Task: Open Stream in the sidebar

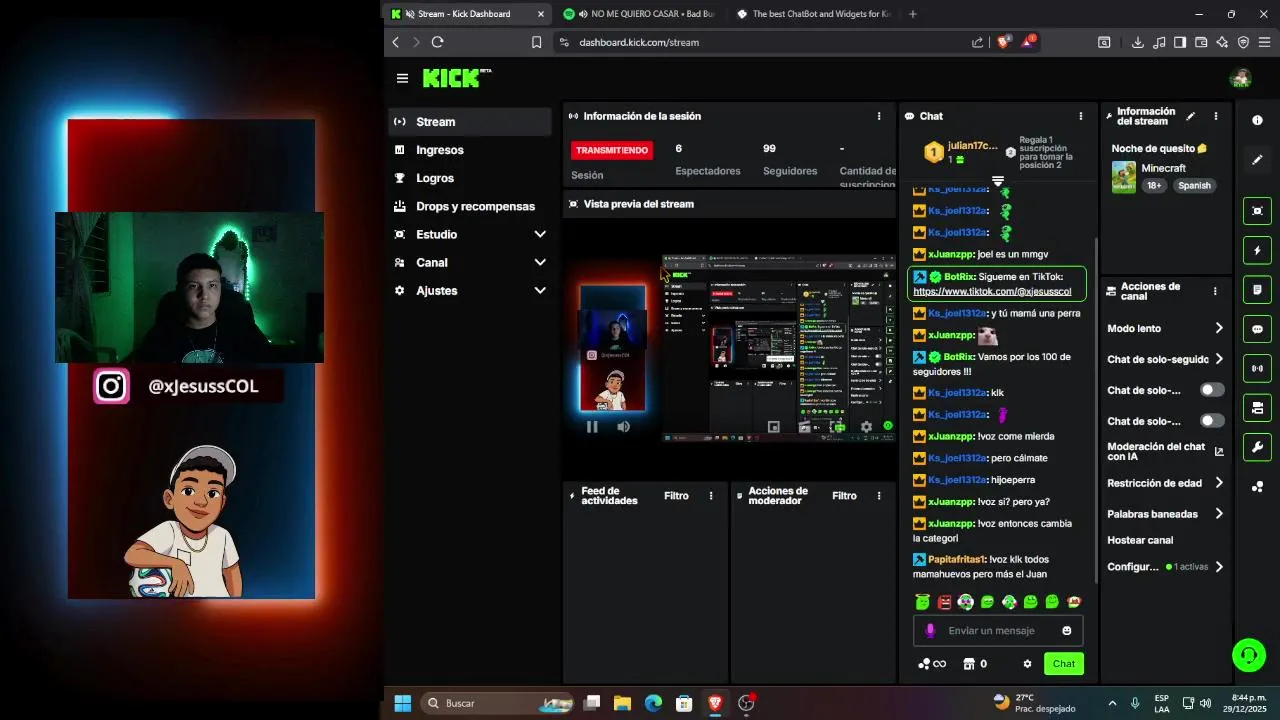Action: pos(469,122)
